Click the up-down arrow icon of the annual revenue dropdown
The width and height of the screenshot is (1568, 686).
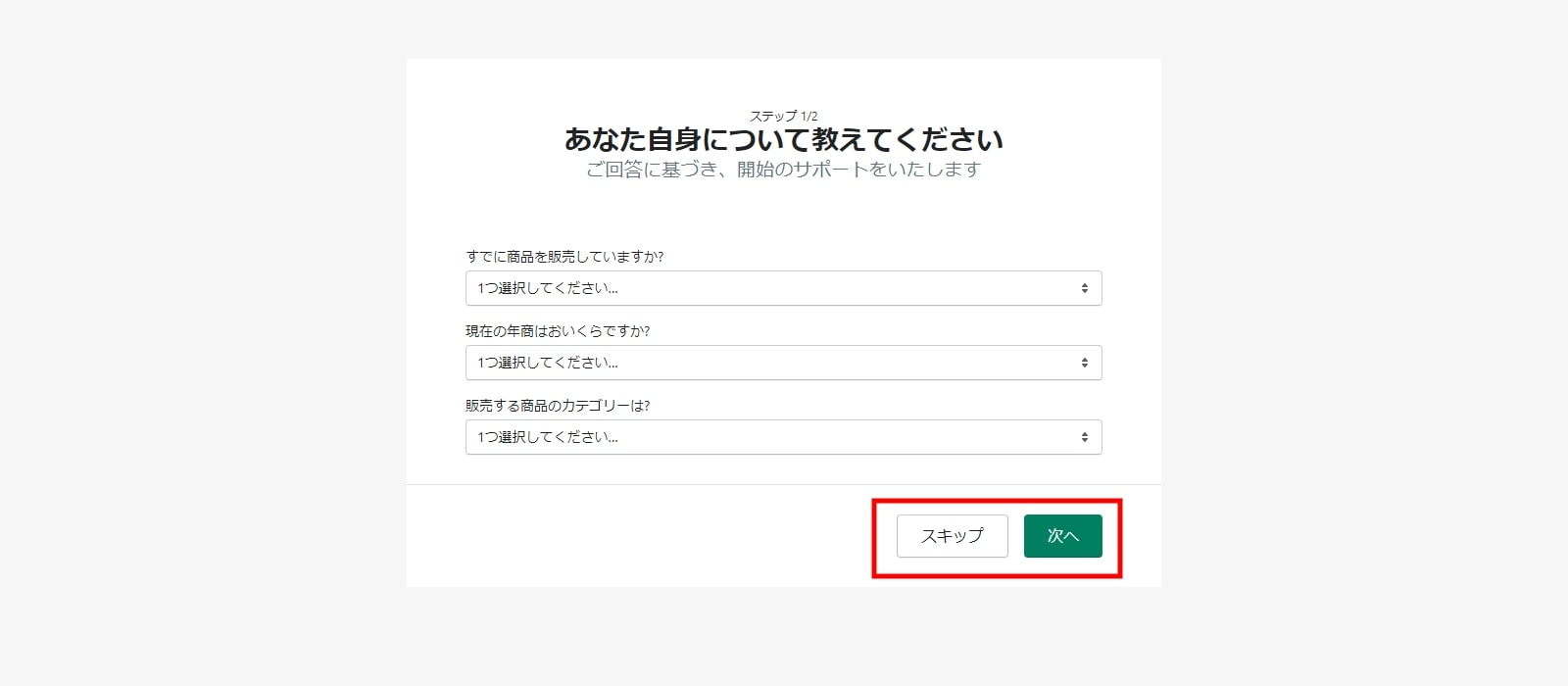pos(1084,363)
